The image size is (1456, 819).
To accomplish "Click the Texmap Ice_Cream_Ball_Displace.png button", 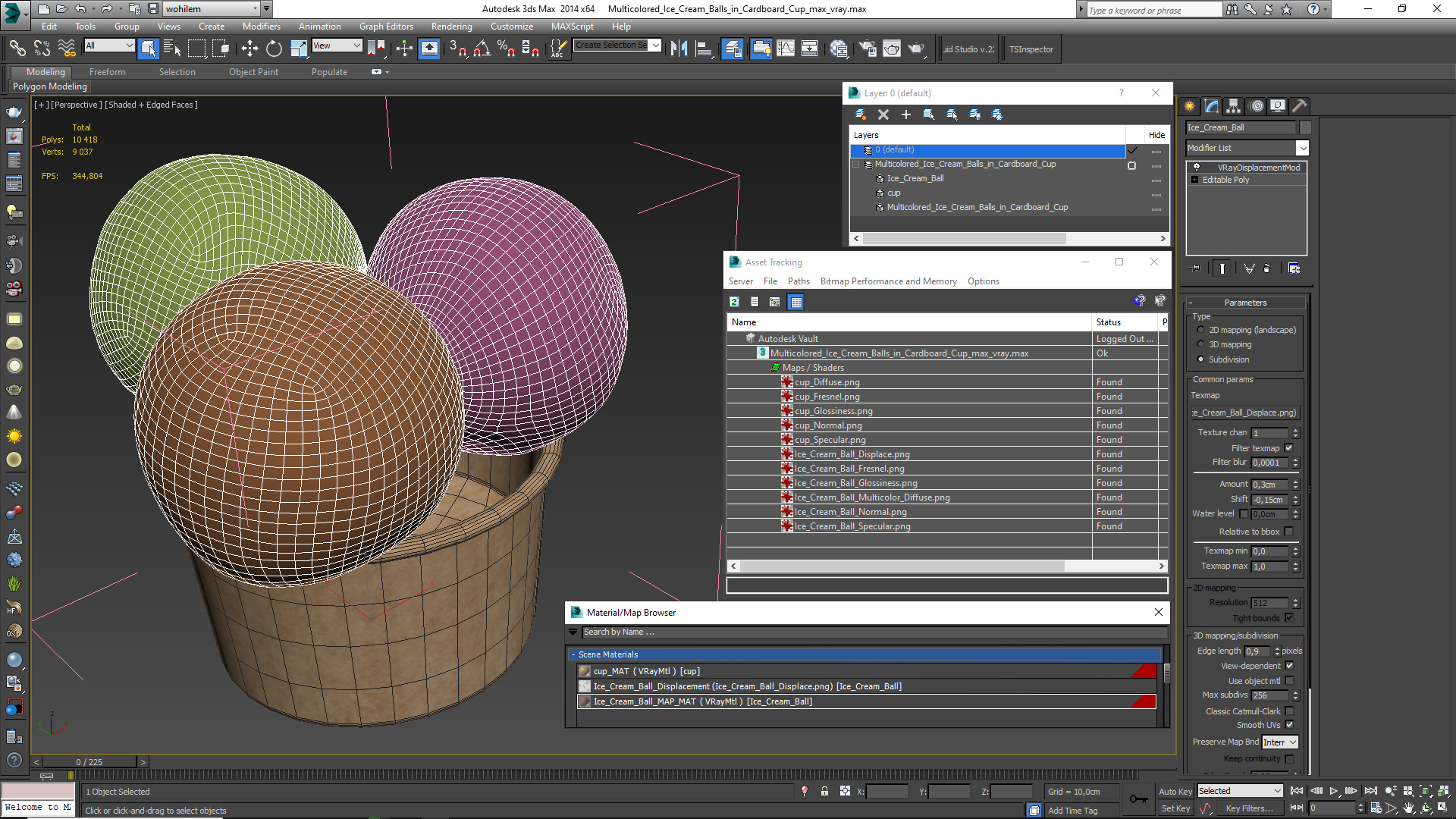I will click(1244, 413).
